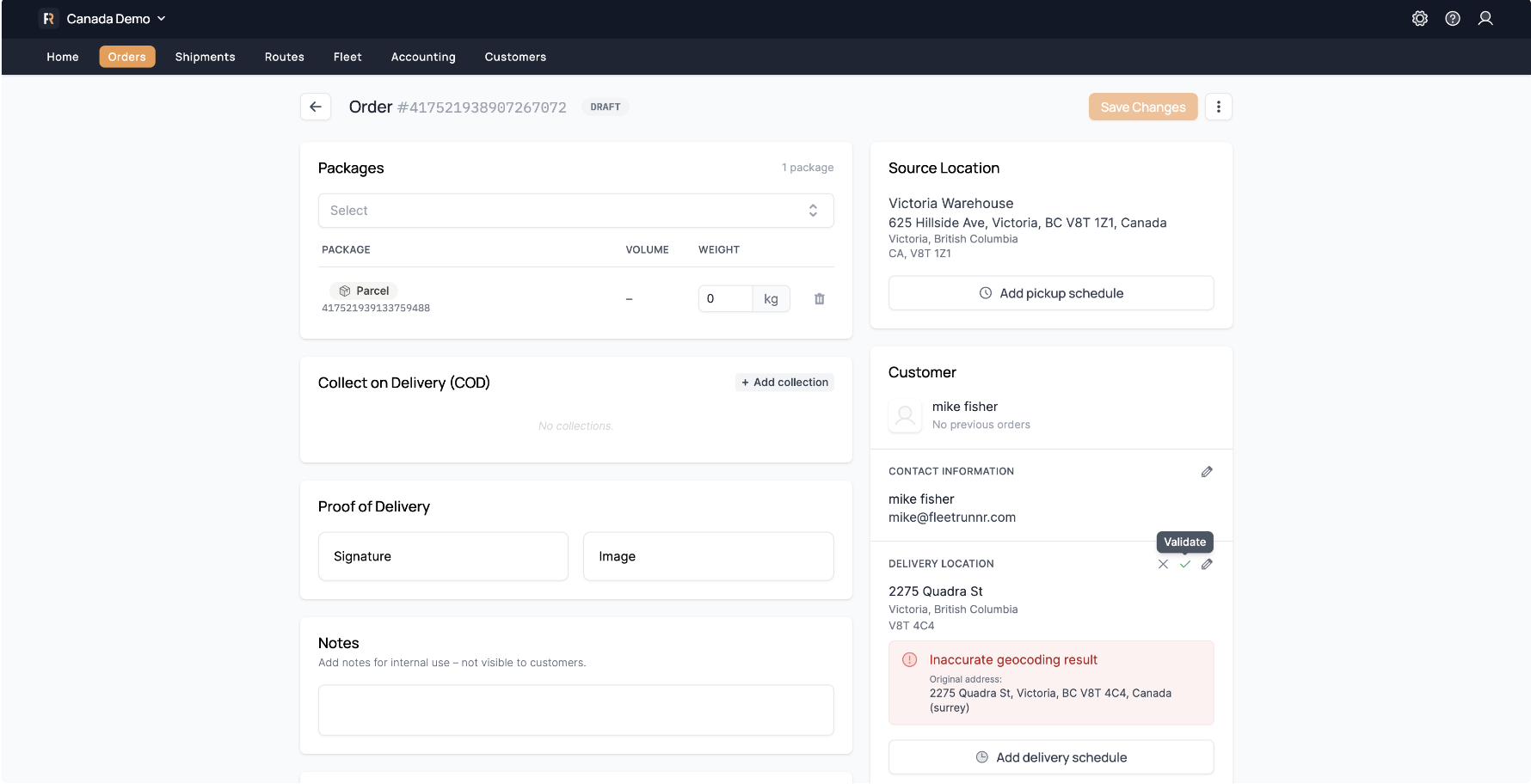Go to the Shipments tab

[205, 57]
